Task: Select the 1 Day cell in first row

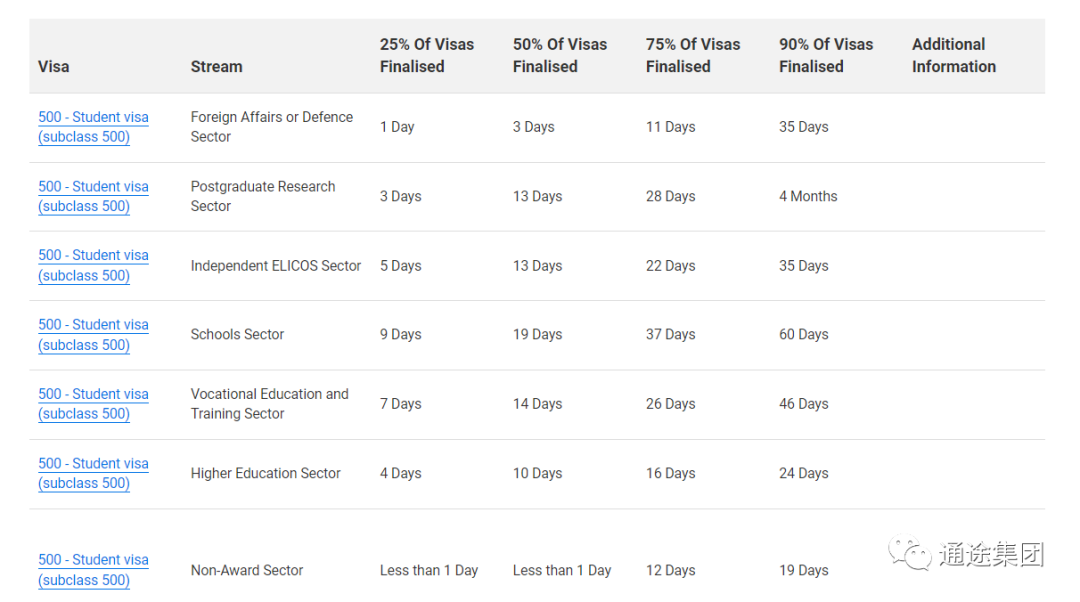Action: click(397, 127)
